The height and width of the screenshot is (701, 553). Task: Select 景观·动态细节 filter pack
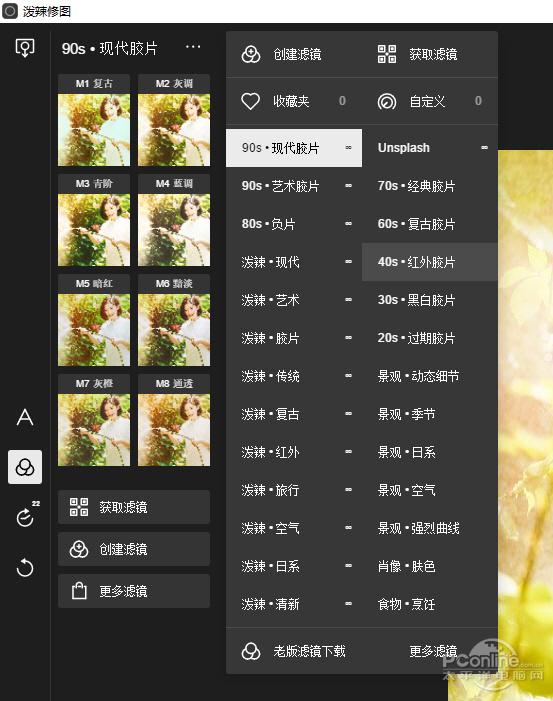[x=430, y=376]
